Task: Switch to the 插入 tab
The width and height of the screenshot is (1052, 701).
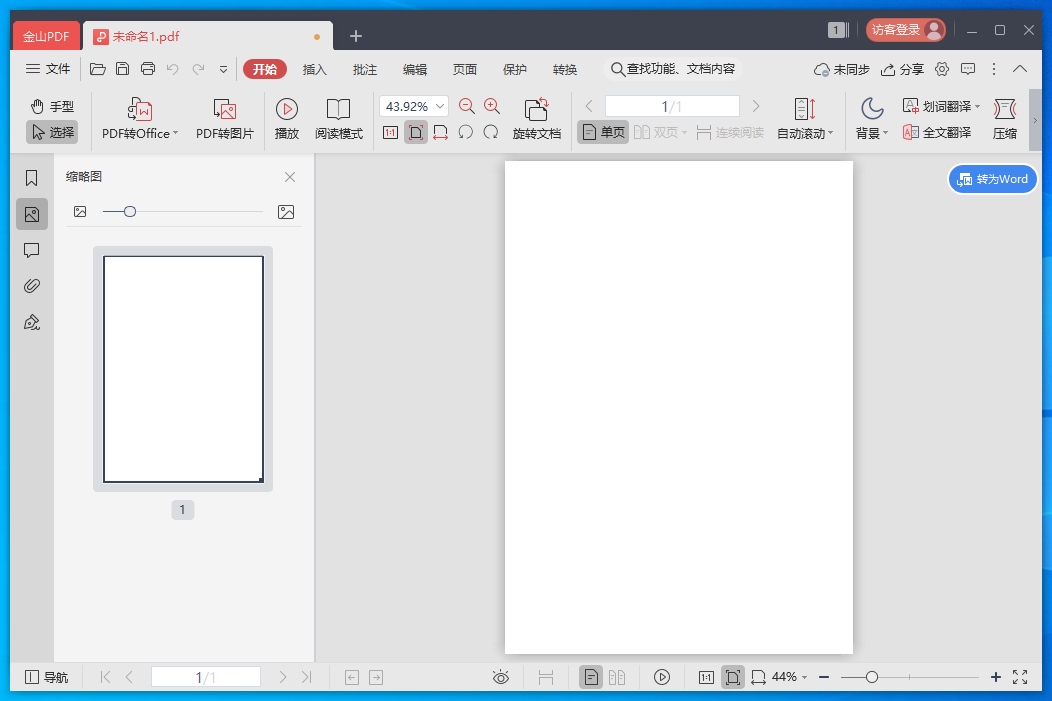Action: click(x=315, y=69)
